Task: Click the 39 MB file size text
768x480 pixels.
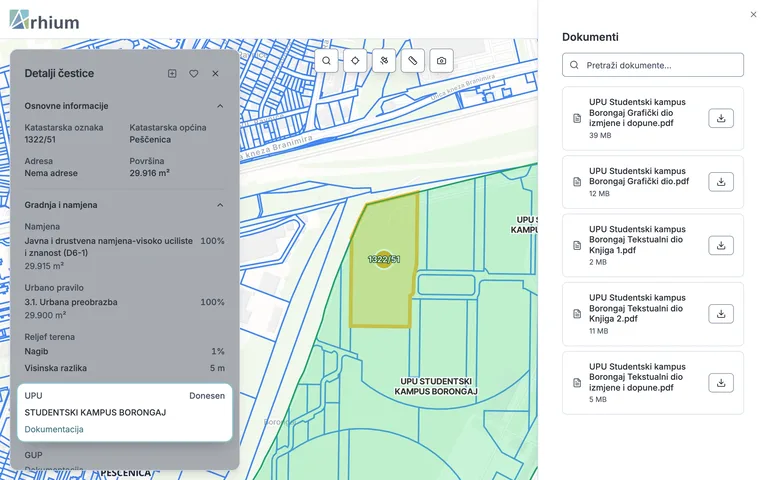Action: [600, 135]
